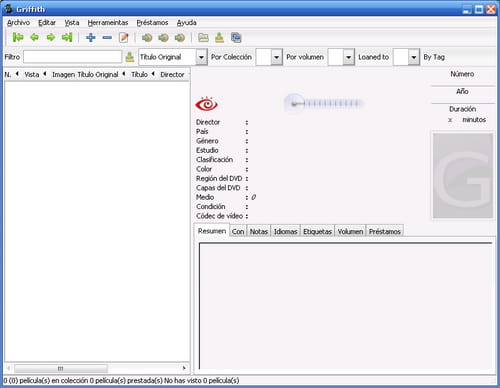This screenshot has height=388, width=500.
Task: Open the Loaned to dropdown
Action: pyautogui.click(x=406, y=57)
